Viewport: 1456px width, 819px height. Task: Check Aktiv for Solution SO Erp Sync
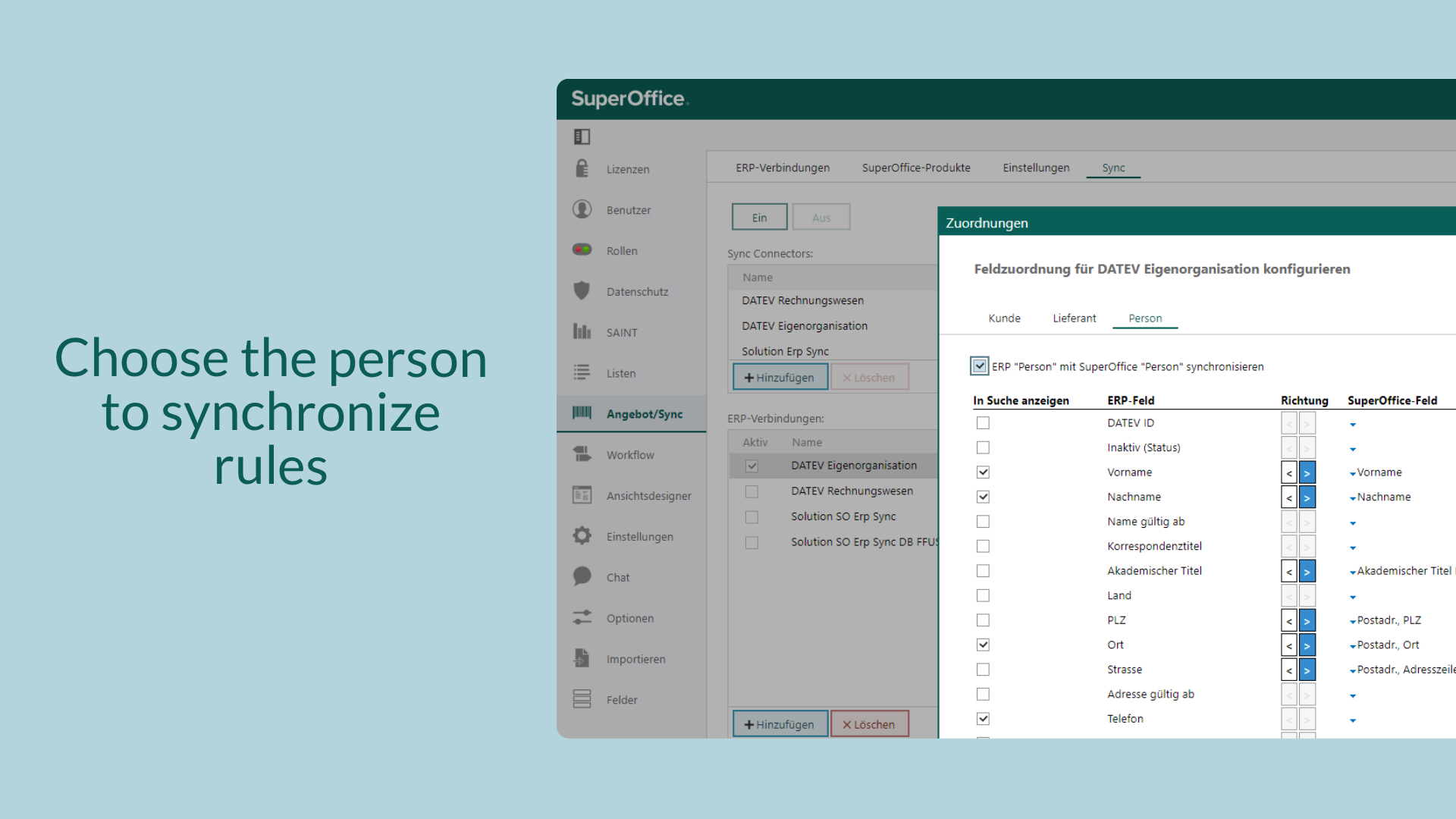[x=752, y=516]
